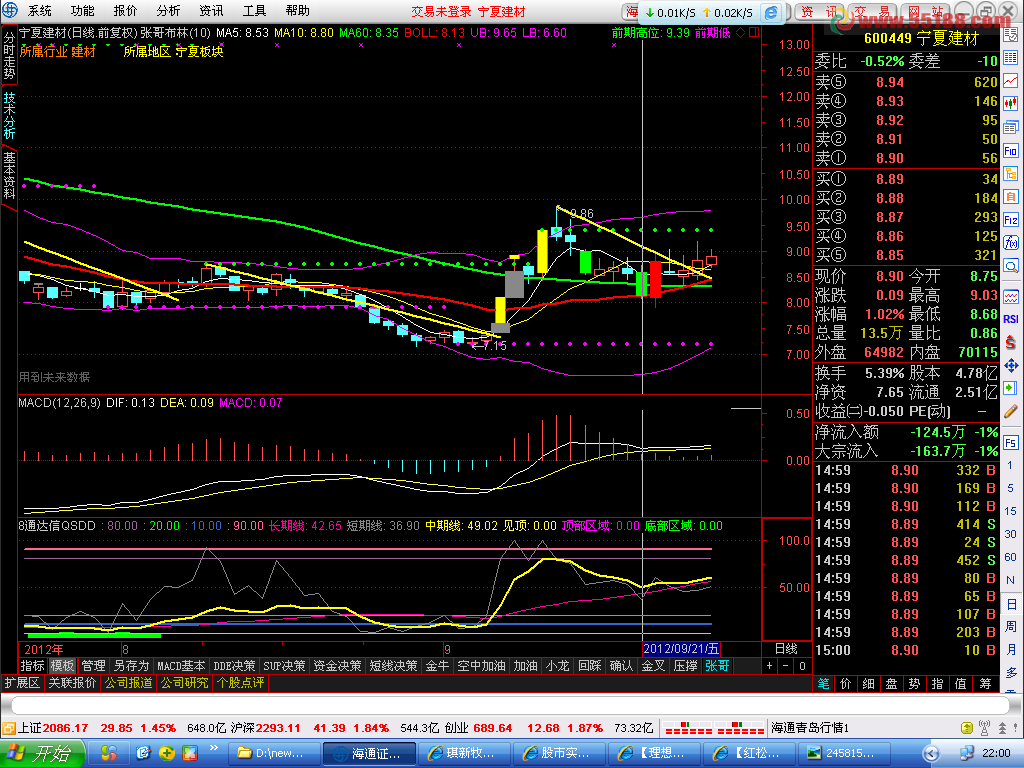1024x768 pixels.
Task: Click the blue four-way arrows move icon
Action: coord(1011,365)
